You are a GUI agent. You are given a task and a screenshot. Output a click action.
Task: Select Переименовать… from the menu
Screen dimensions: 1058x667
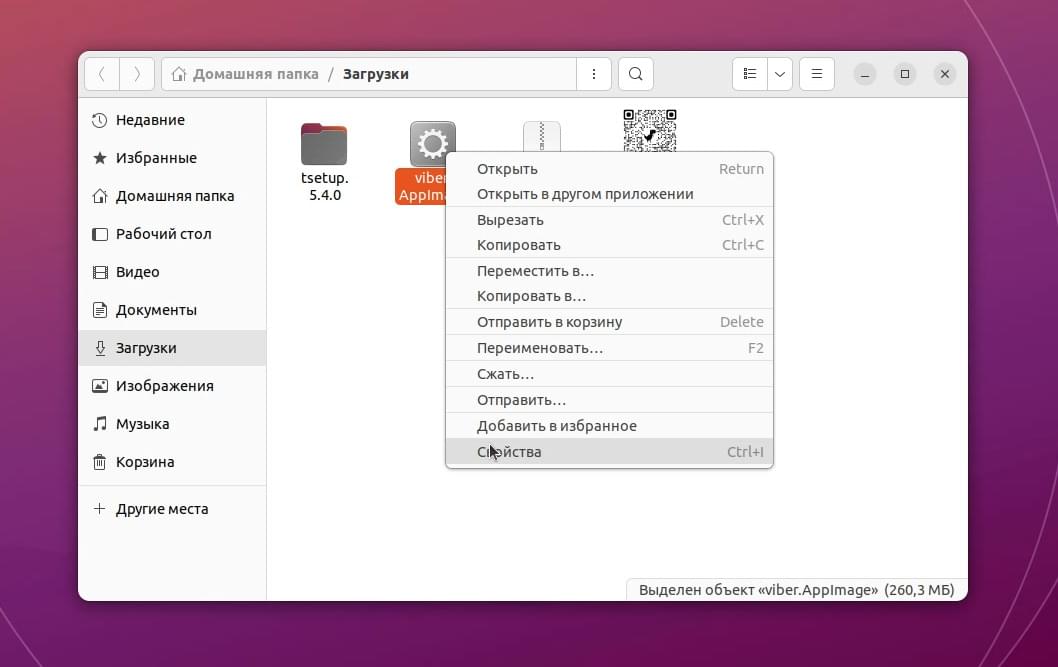[609, 348]
